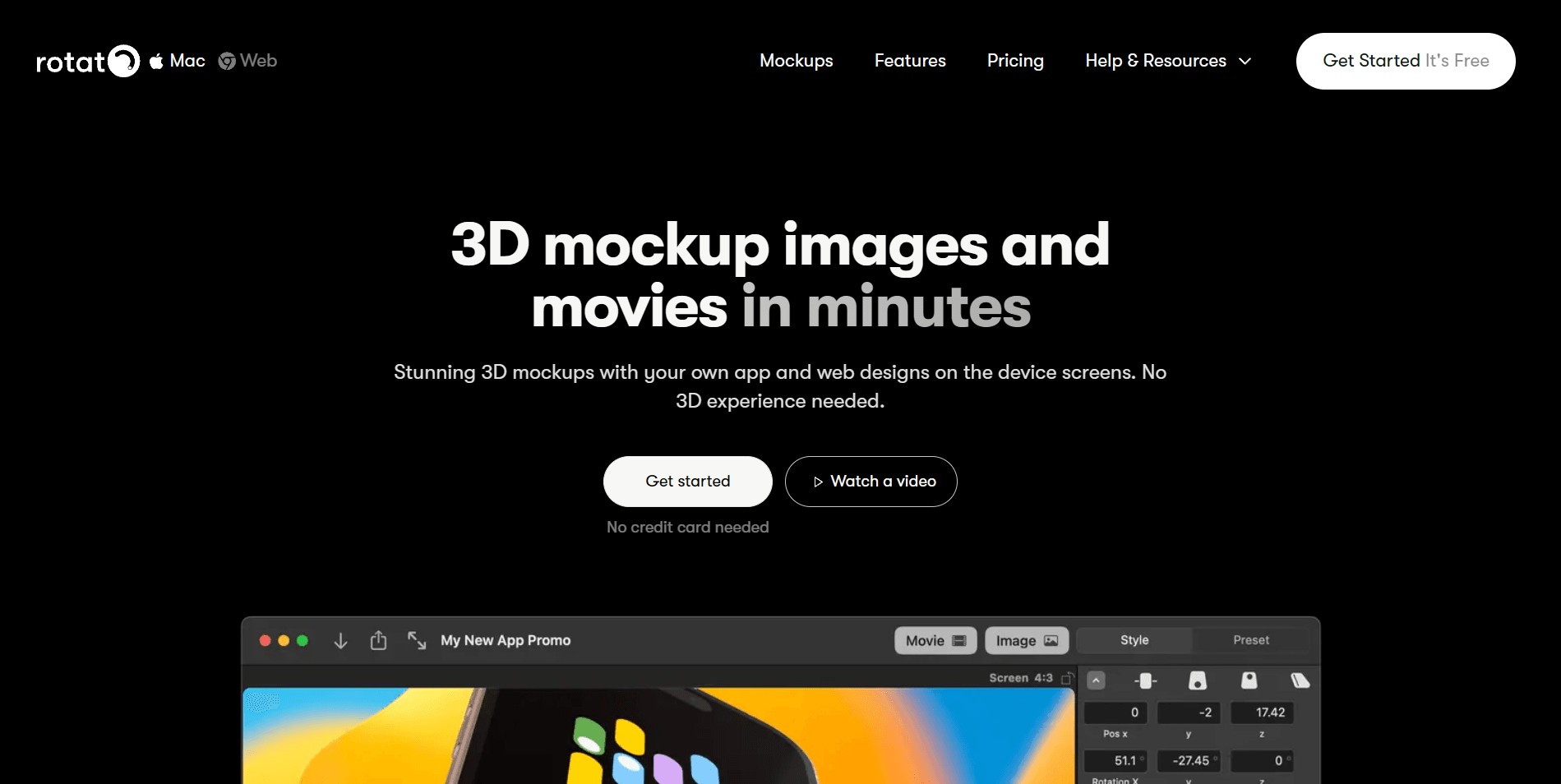
Task: Select the Movie export button
Action: [x=935, y=641]
